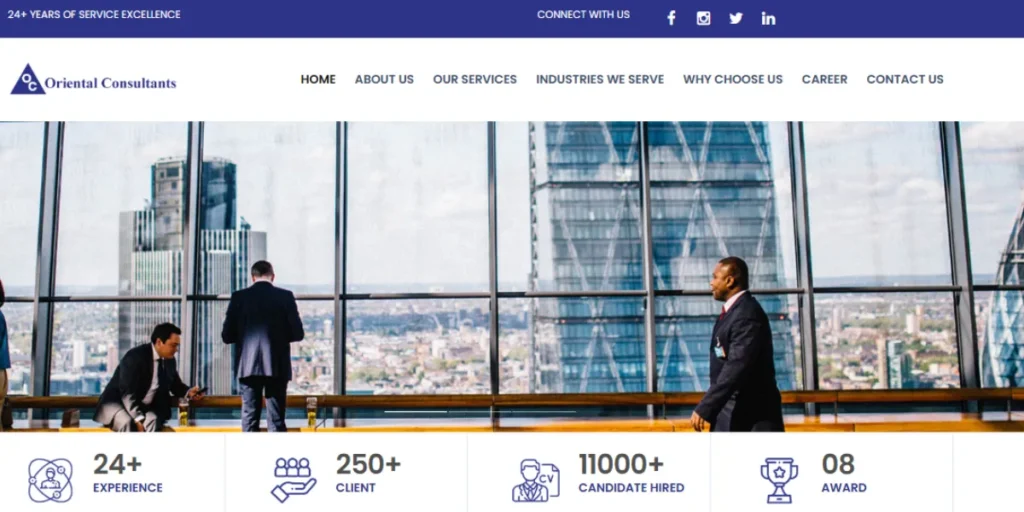Select Industries We Serve in navigation

click(600, 80)
